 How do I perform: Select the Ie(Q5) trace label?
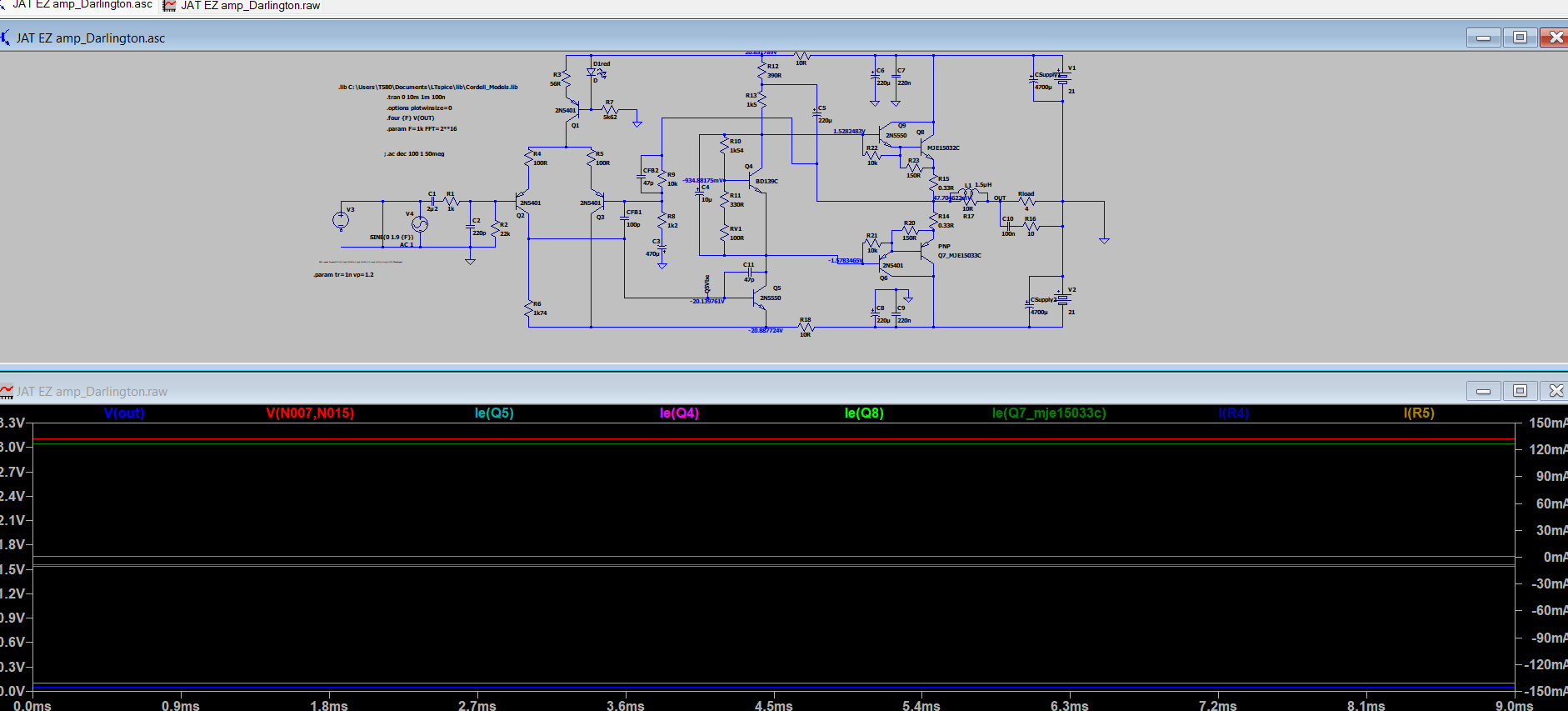point(494,413)
